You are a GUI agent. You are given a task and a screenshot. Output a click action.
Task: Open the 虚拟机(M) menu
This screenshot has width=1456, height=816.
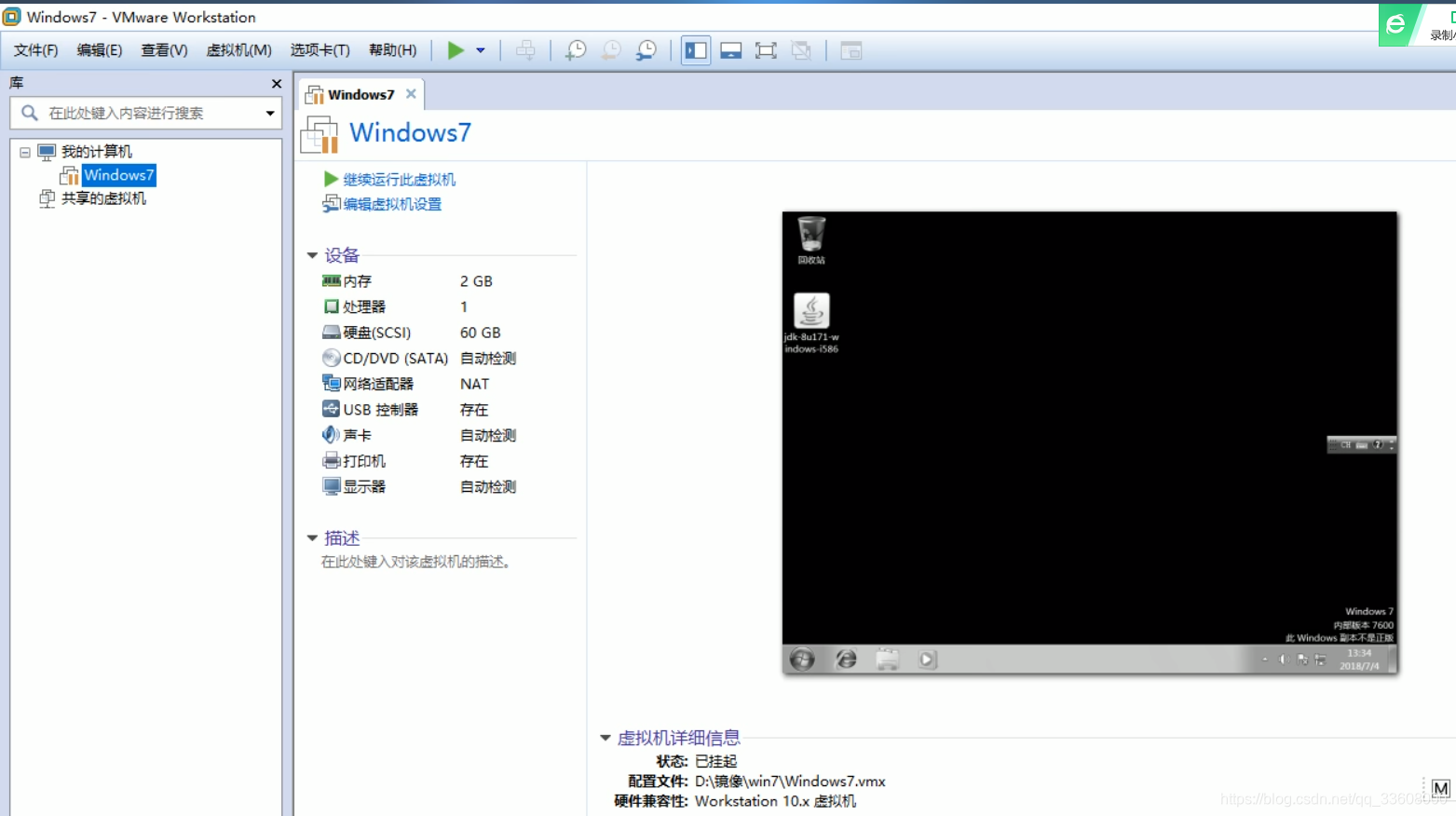(239, 50)
